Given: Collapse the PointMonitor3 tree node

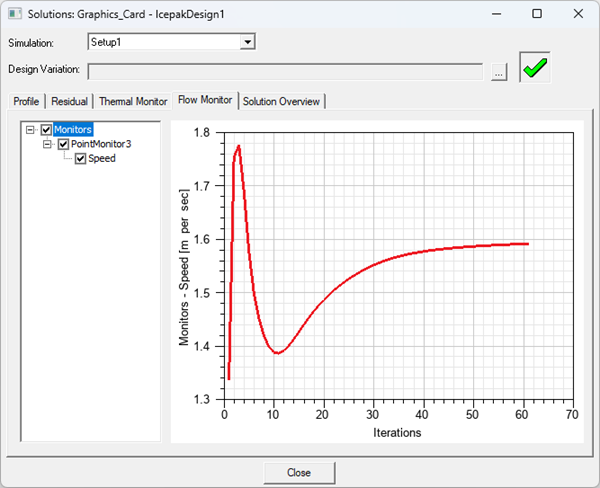Looking at the screenshot, I should coord(49,144).
